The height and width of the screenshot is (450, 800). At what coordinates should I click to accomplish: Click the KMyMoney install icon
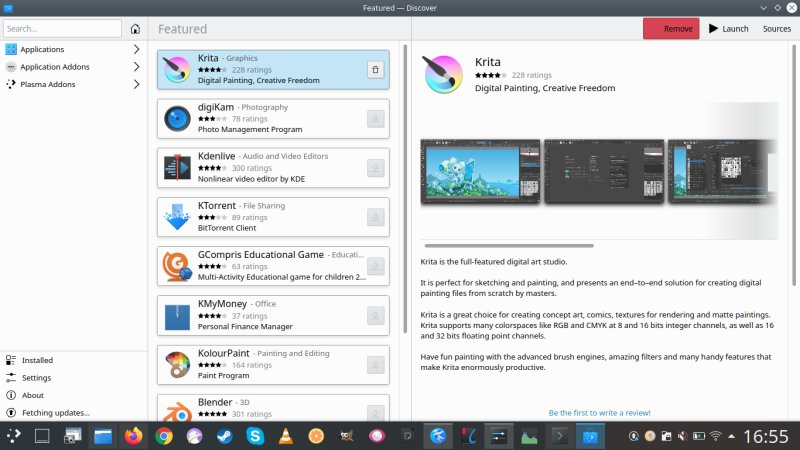pyautogui.click(x=375, y=316)
